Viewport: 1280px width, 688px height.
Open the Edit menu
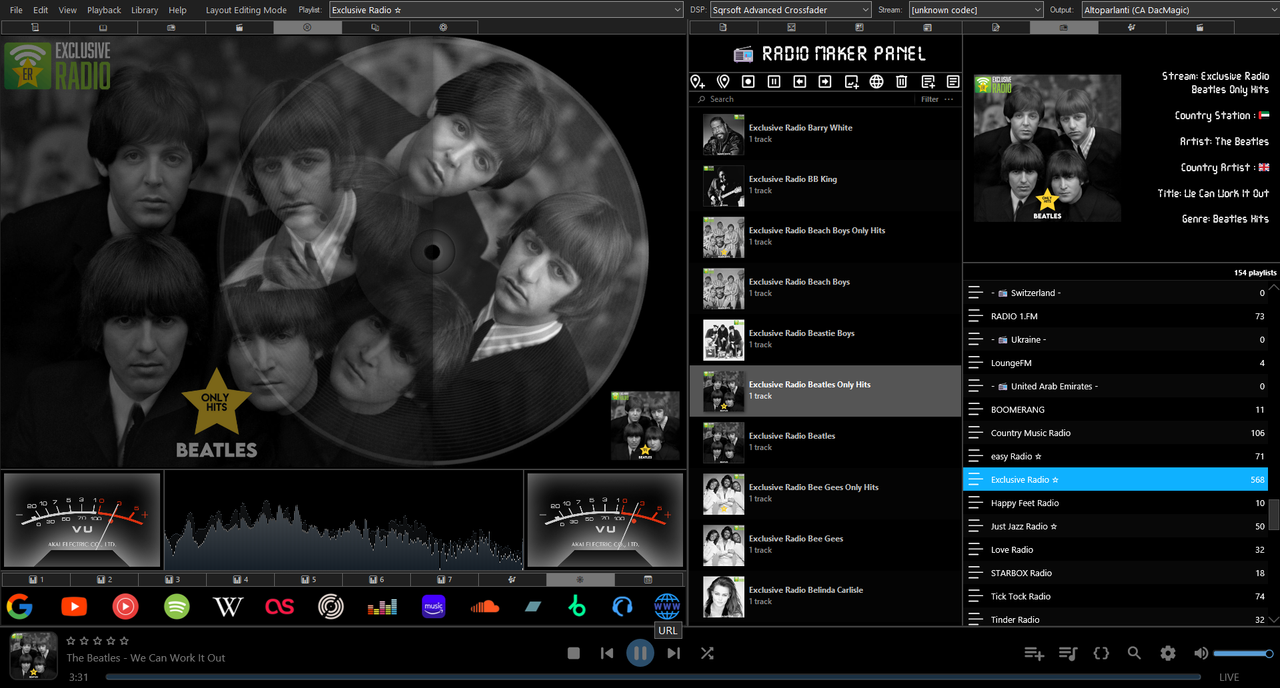click(x=41, y=10)
